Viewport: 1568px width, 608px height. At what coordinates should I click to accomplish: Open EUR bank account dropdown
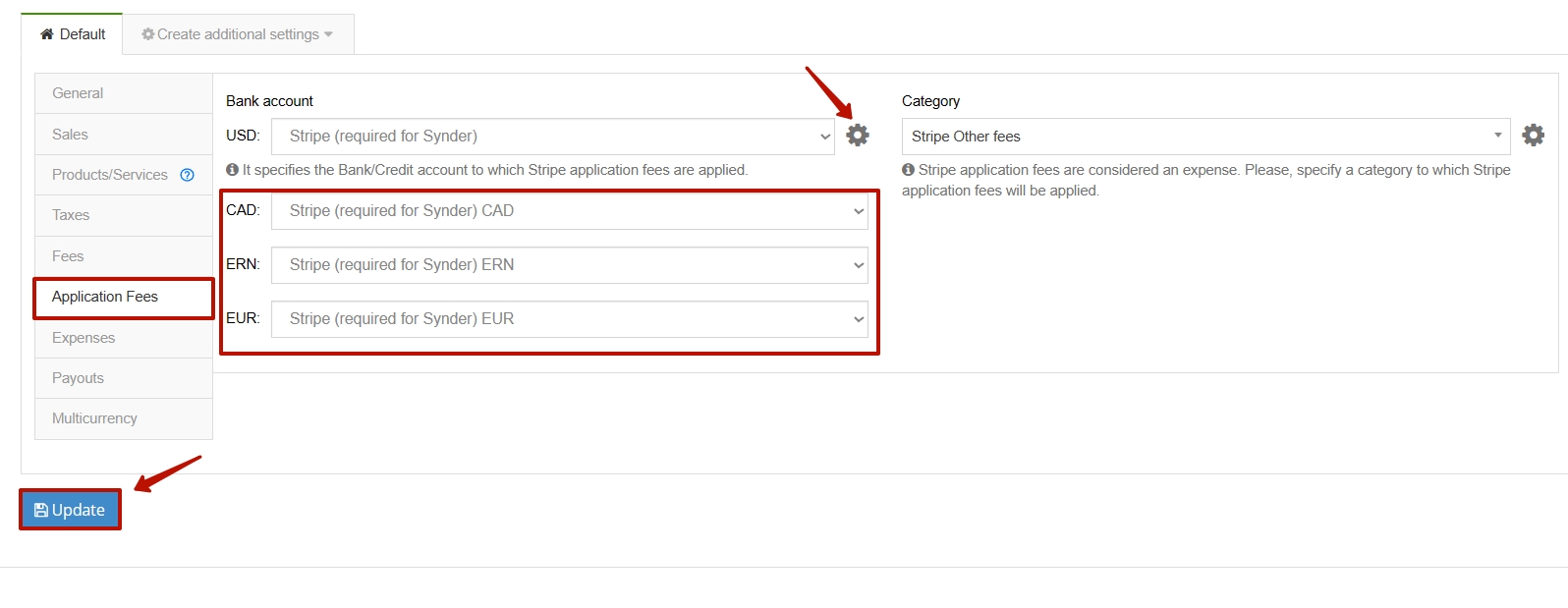pos(570,319)
